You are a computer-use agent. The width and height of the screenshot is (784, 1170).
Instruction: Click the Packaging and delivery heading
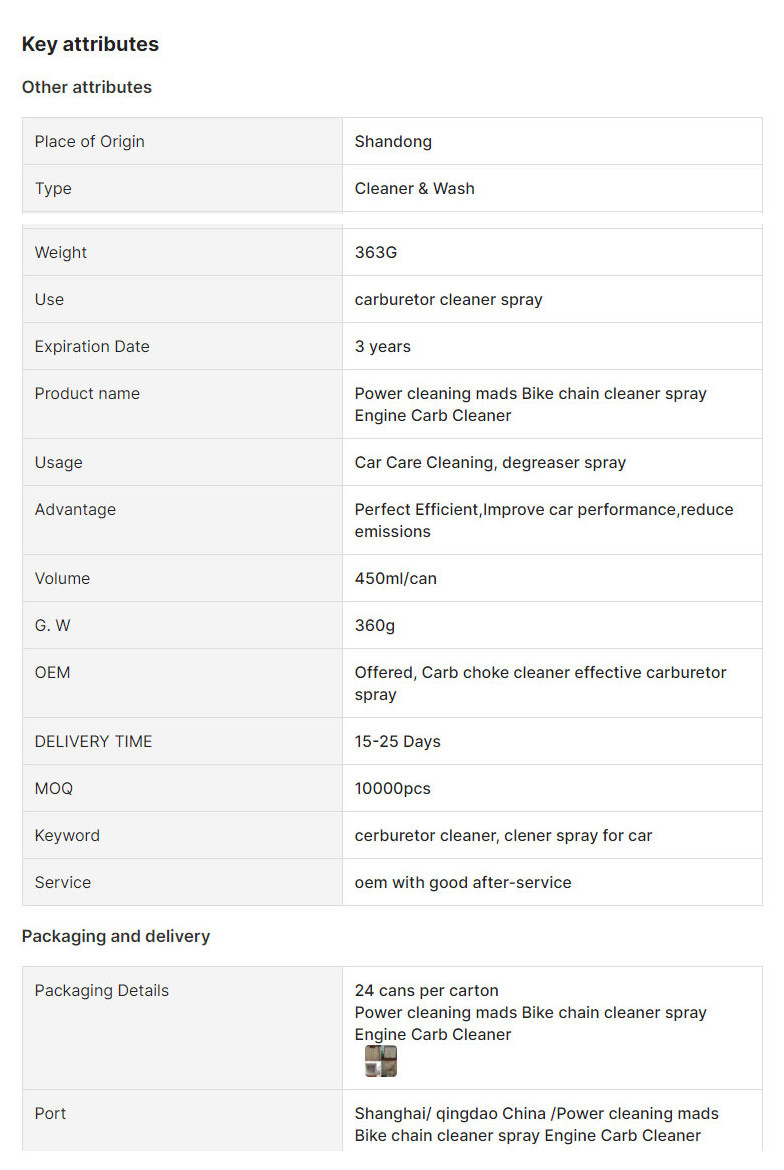coord(116,936)
